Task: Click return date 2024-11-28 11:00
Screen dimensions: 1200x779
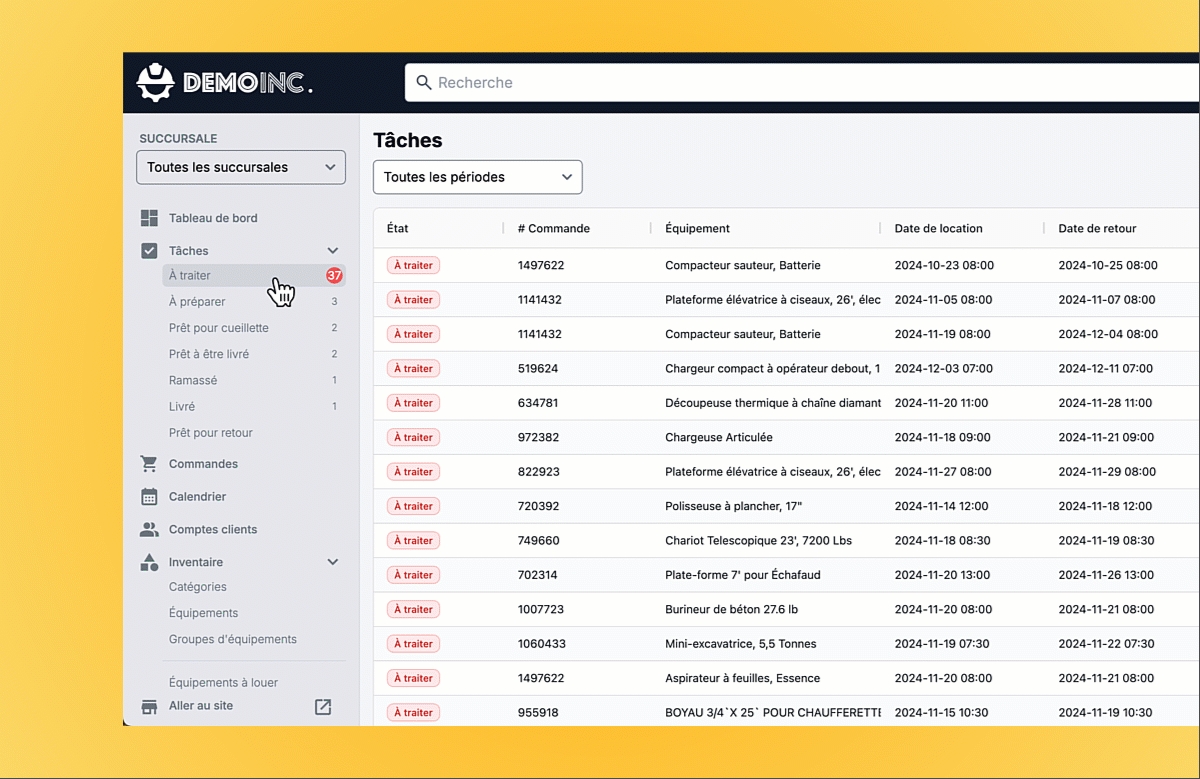Action: [1106, 403]
